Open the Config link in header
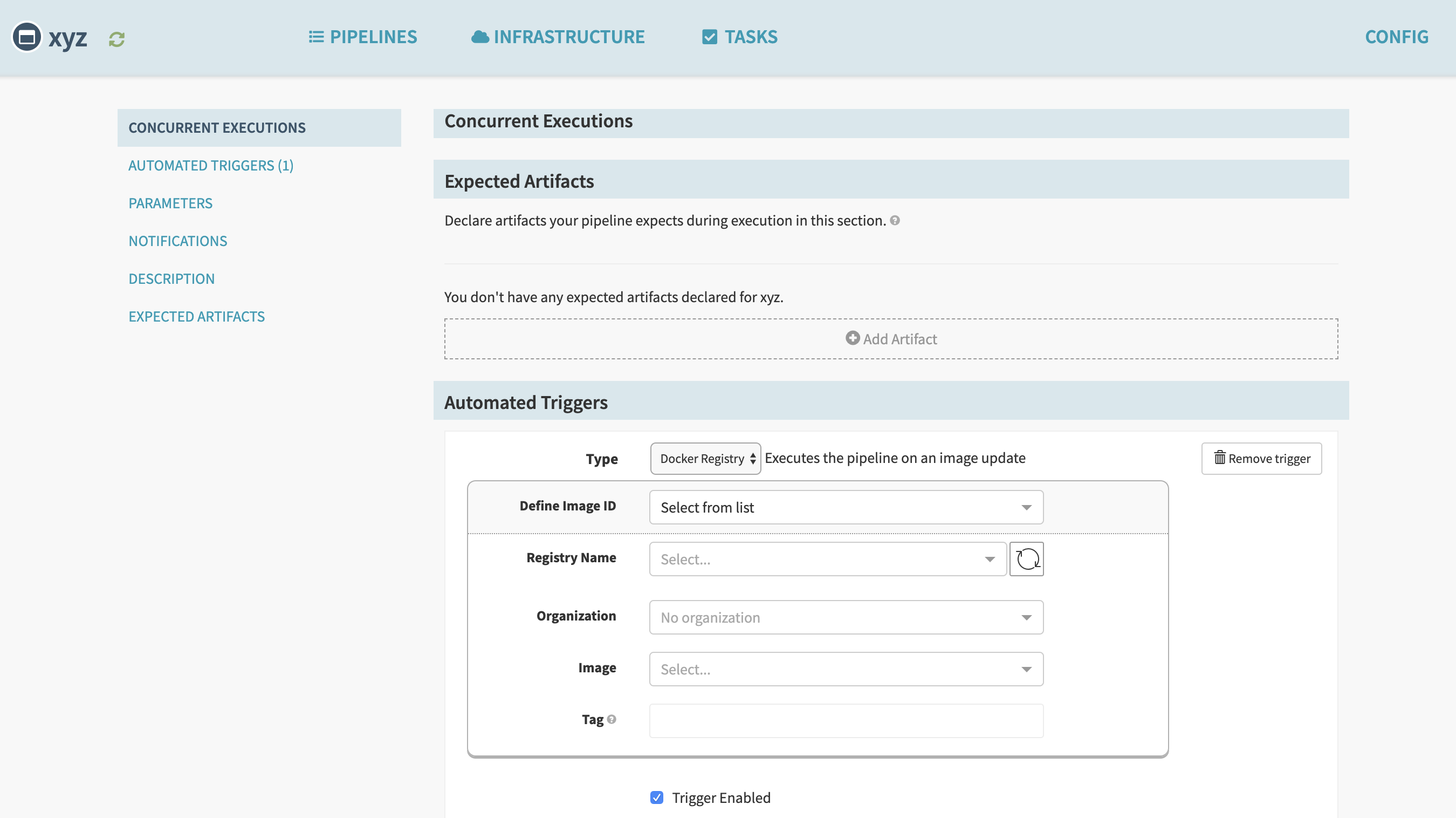 (x=1396, y=37)
